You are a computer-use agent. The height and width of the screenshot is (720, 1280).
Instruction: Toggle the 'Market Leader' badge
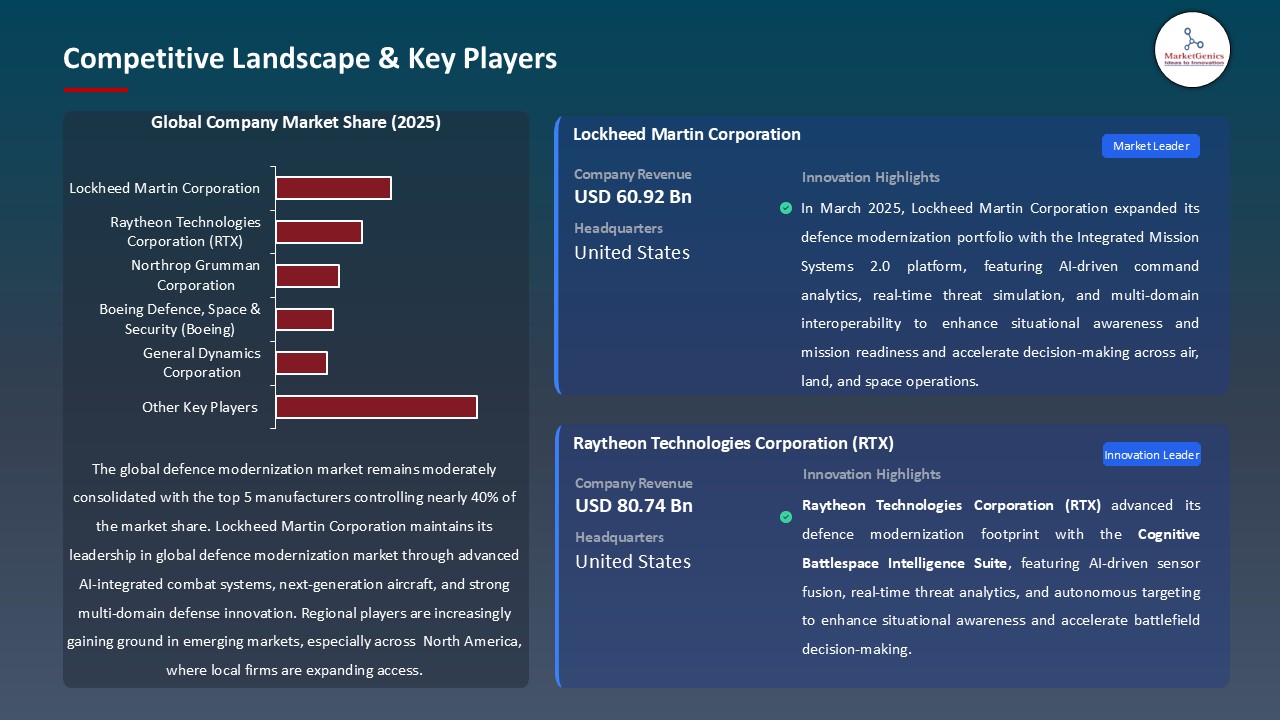[1150, 145]
